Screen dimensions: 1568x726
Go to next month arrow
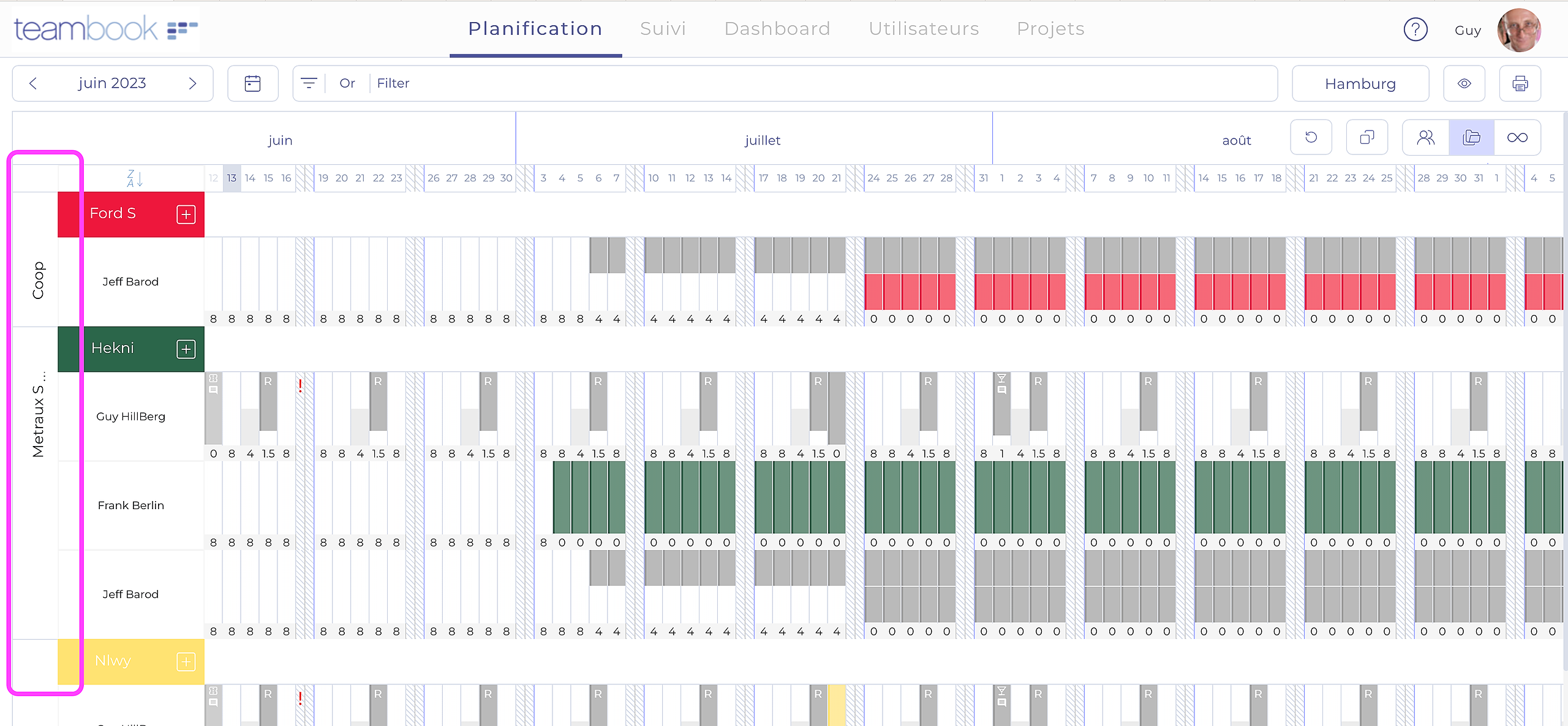(x=193, y=83)
